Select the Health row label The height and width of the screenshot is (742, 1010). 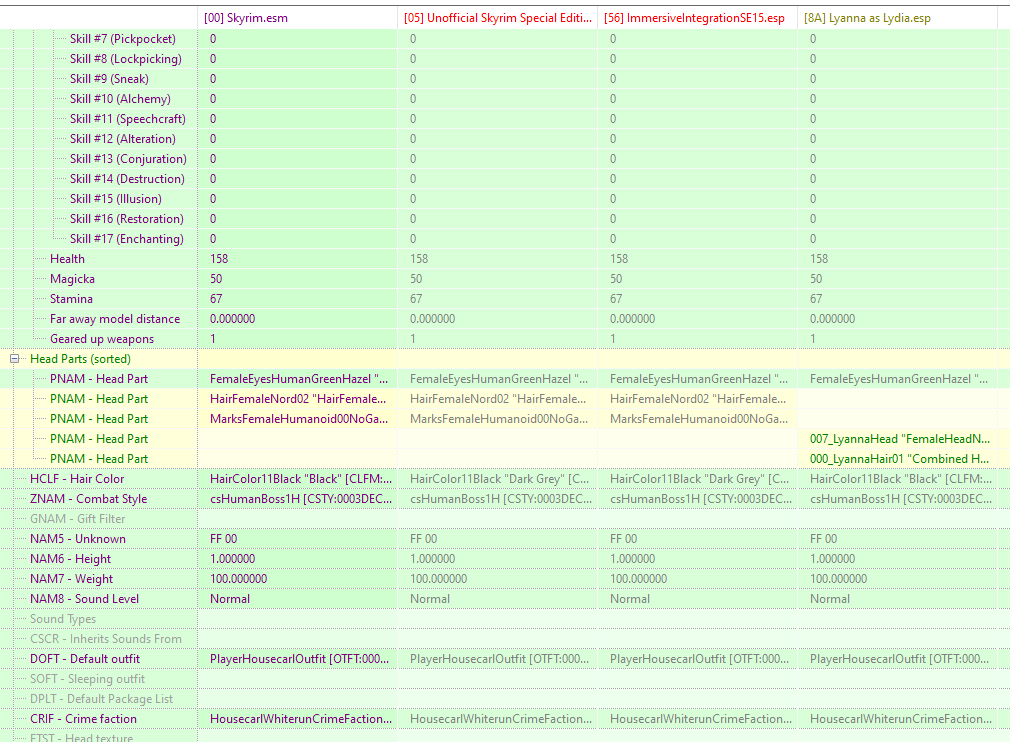(x=67, y=258)
